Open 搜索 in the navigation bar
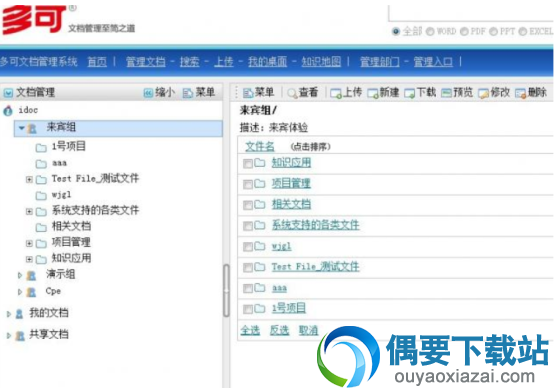This screenshot has height=388, width=560. pos(190,62)
